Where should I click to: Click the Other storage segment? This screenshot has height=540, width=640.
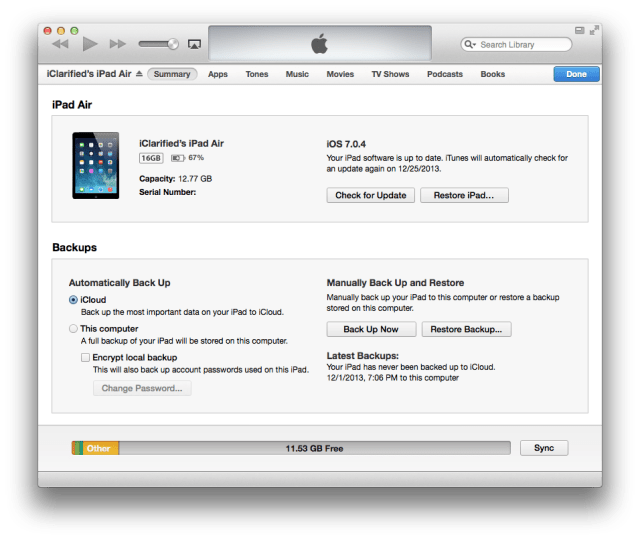101,448
